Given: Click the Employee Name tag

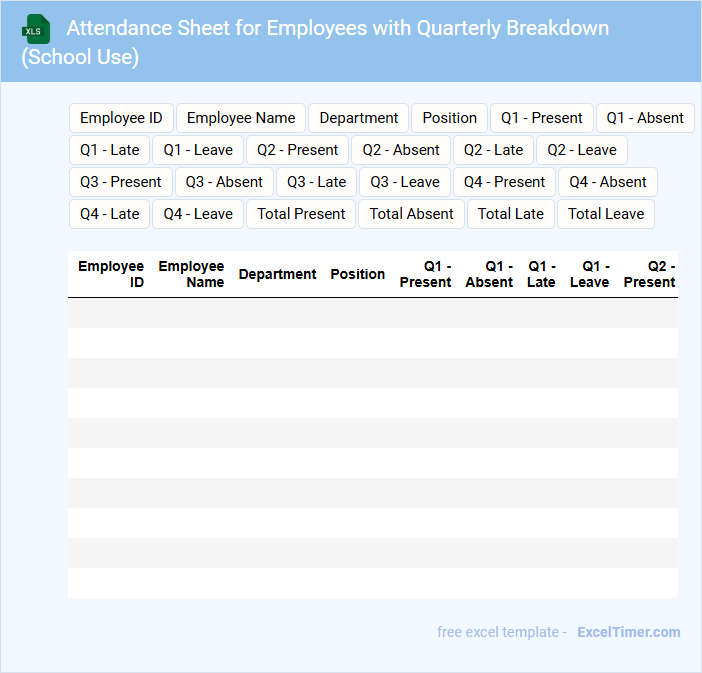Looking at the screenshot, I should (241, 118).
